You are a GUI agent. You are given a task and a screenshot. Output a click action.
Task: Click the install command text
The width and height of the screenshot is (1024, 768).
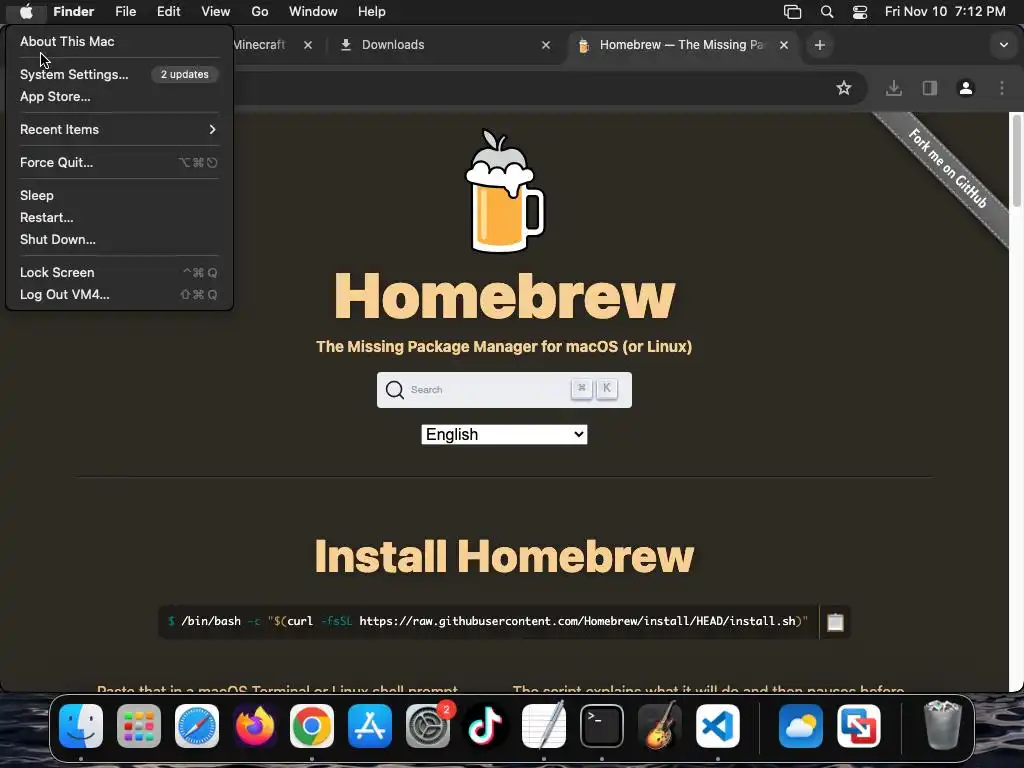[488, 621]
